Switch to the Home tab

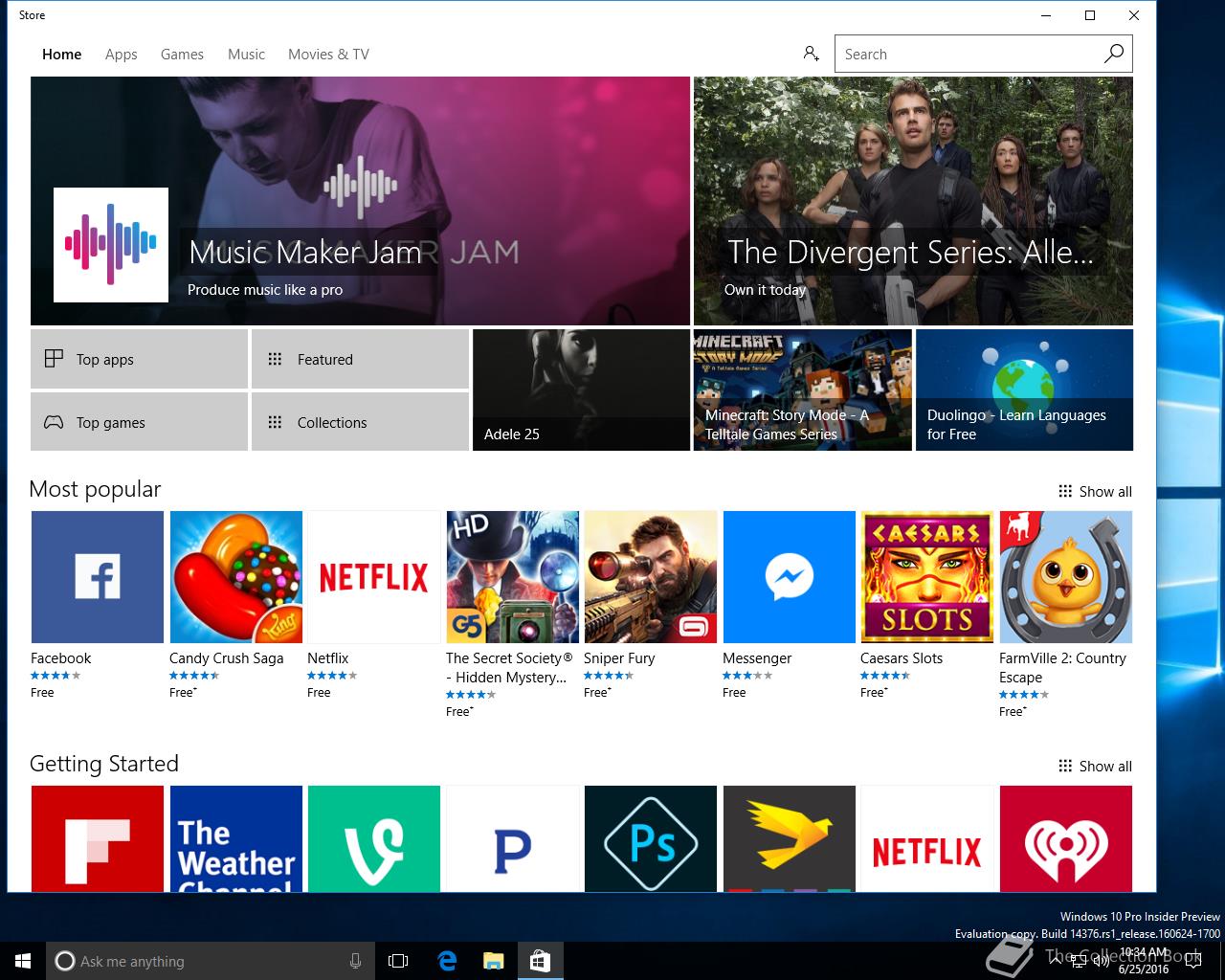62,54
